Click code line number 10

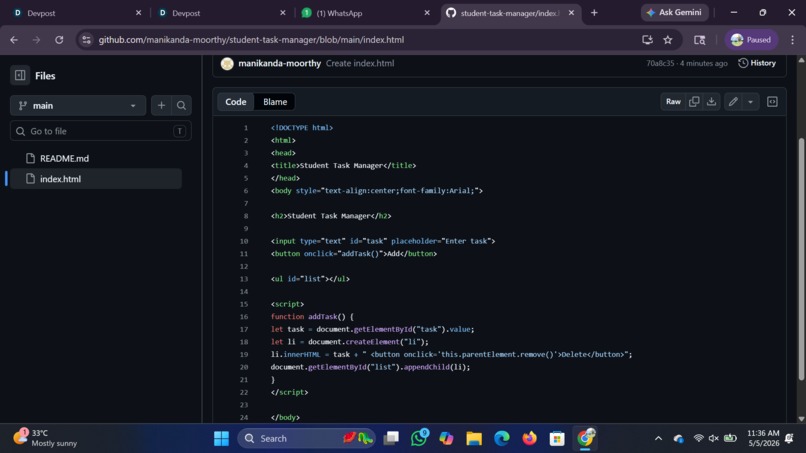(x=244, y=241)
